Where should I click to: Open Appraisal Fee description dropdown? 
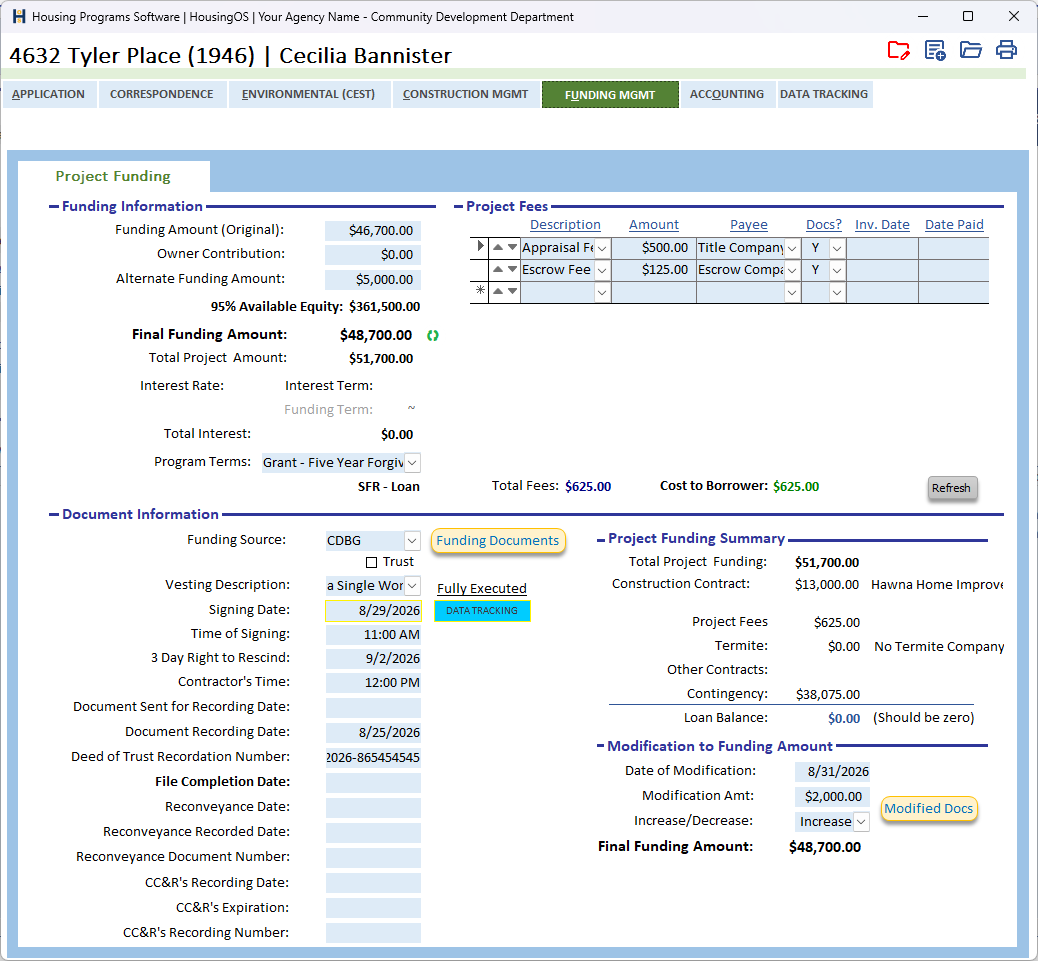pos(602,249)
